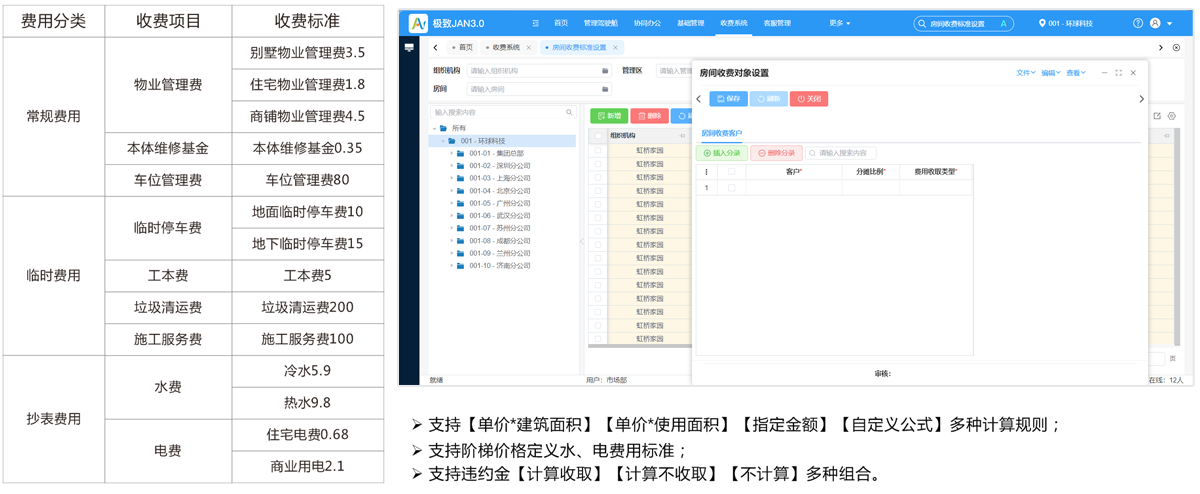The height and width of the screenshot is (494, 1200).
Task: Open 基础管理 in the top navigation
Action: coord(690,23)
